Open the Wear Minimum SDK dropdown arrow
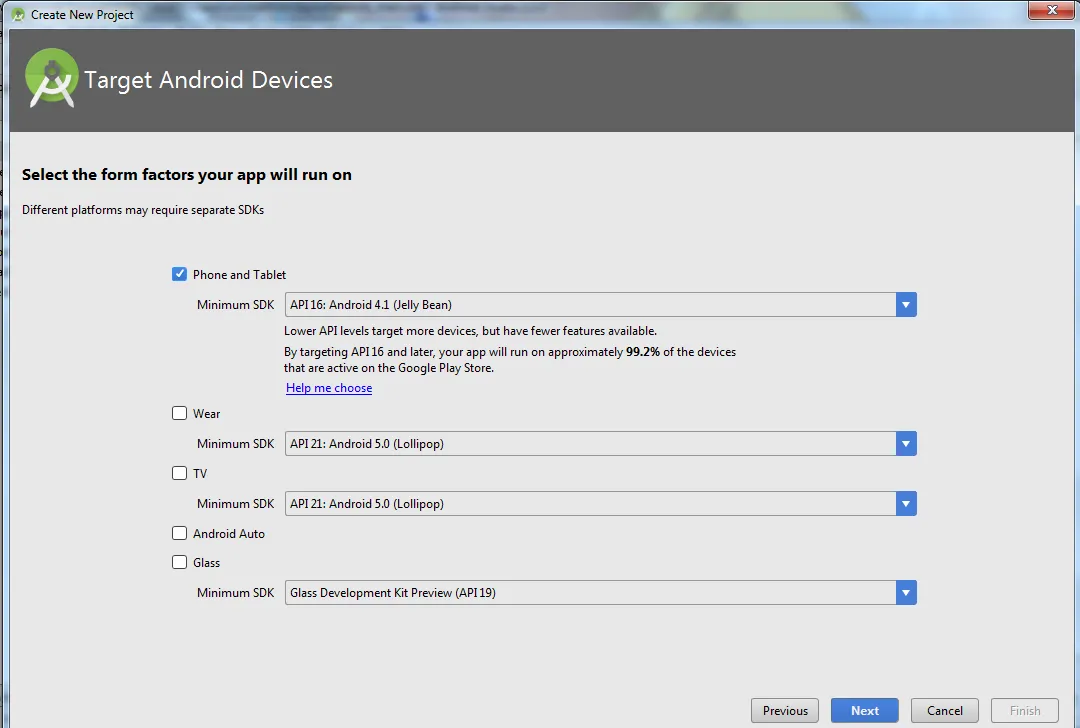The height and width of the screenshot is (728, 1080). [906, 444]
